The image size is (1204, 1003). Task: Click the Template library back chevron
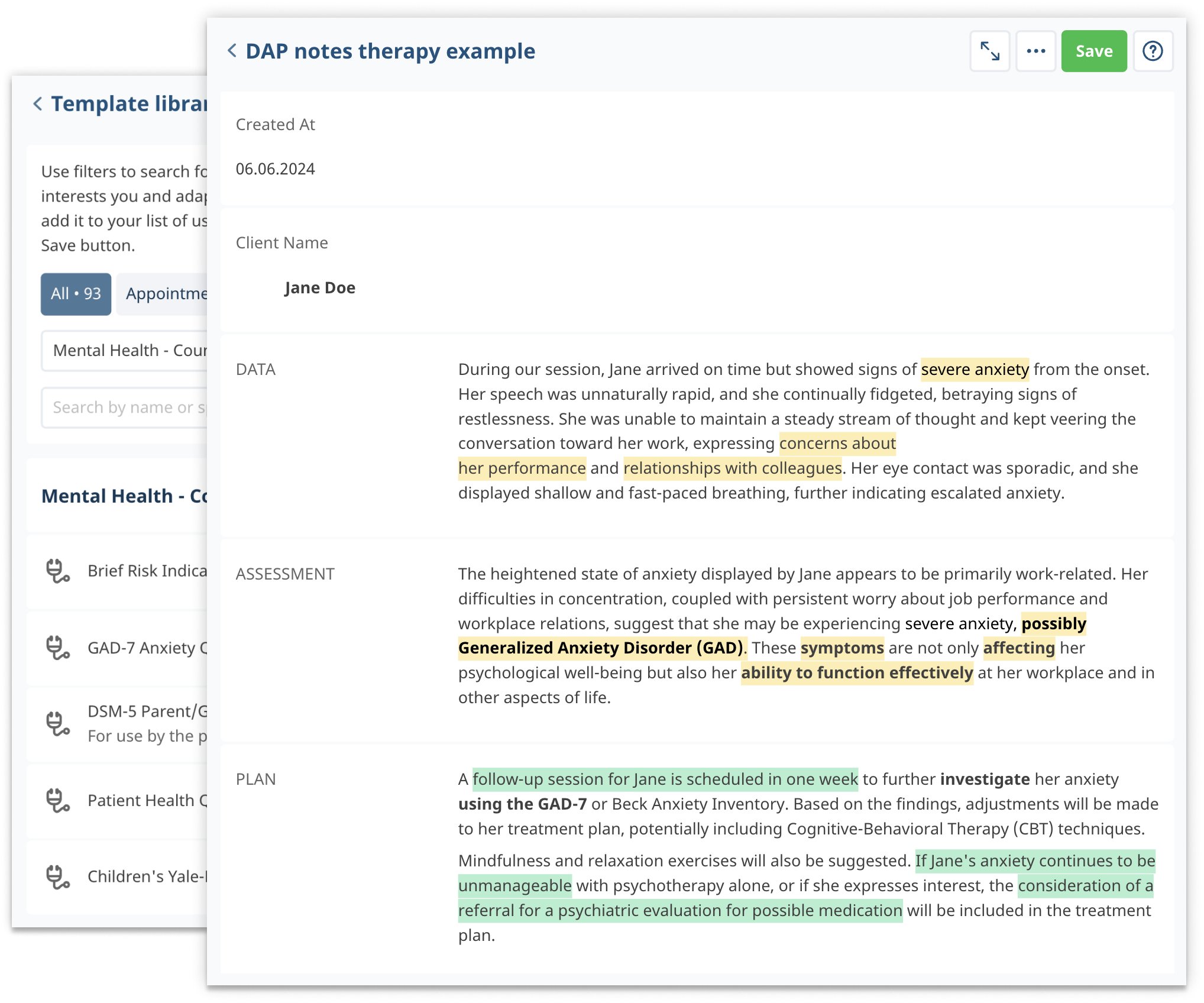pyautogui.click(x=38, y=104)
